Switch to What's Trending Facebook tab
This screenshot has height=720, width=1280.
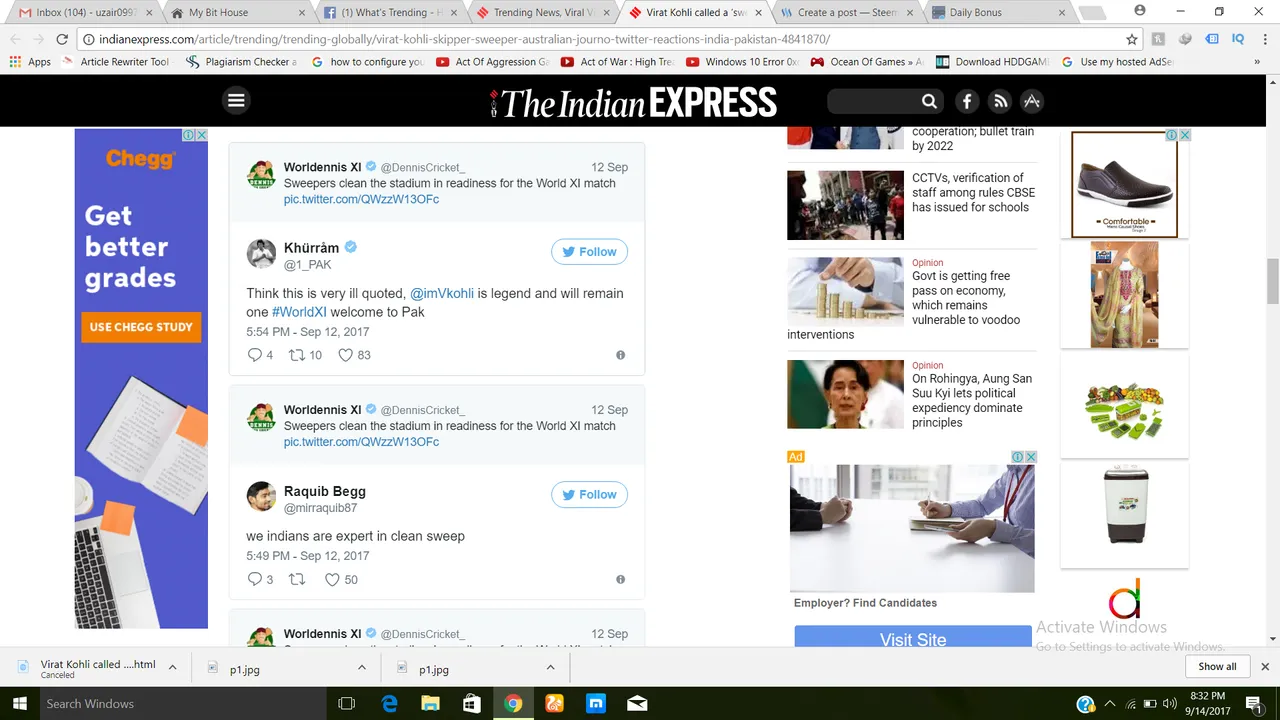[388, 12]
